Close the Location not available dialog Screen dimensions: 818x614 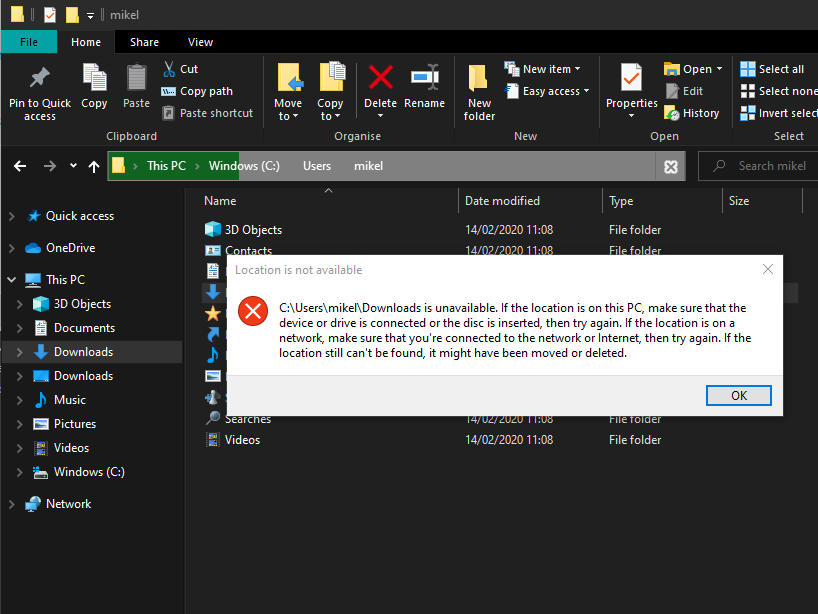(768, 269)
